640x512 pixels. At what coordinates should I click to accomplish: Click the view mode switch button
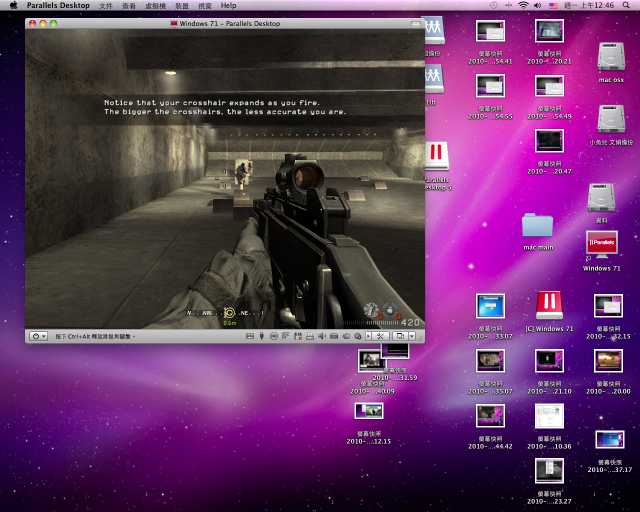coord(400,336)
